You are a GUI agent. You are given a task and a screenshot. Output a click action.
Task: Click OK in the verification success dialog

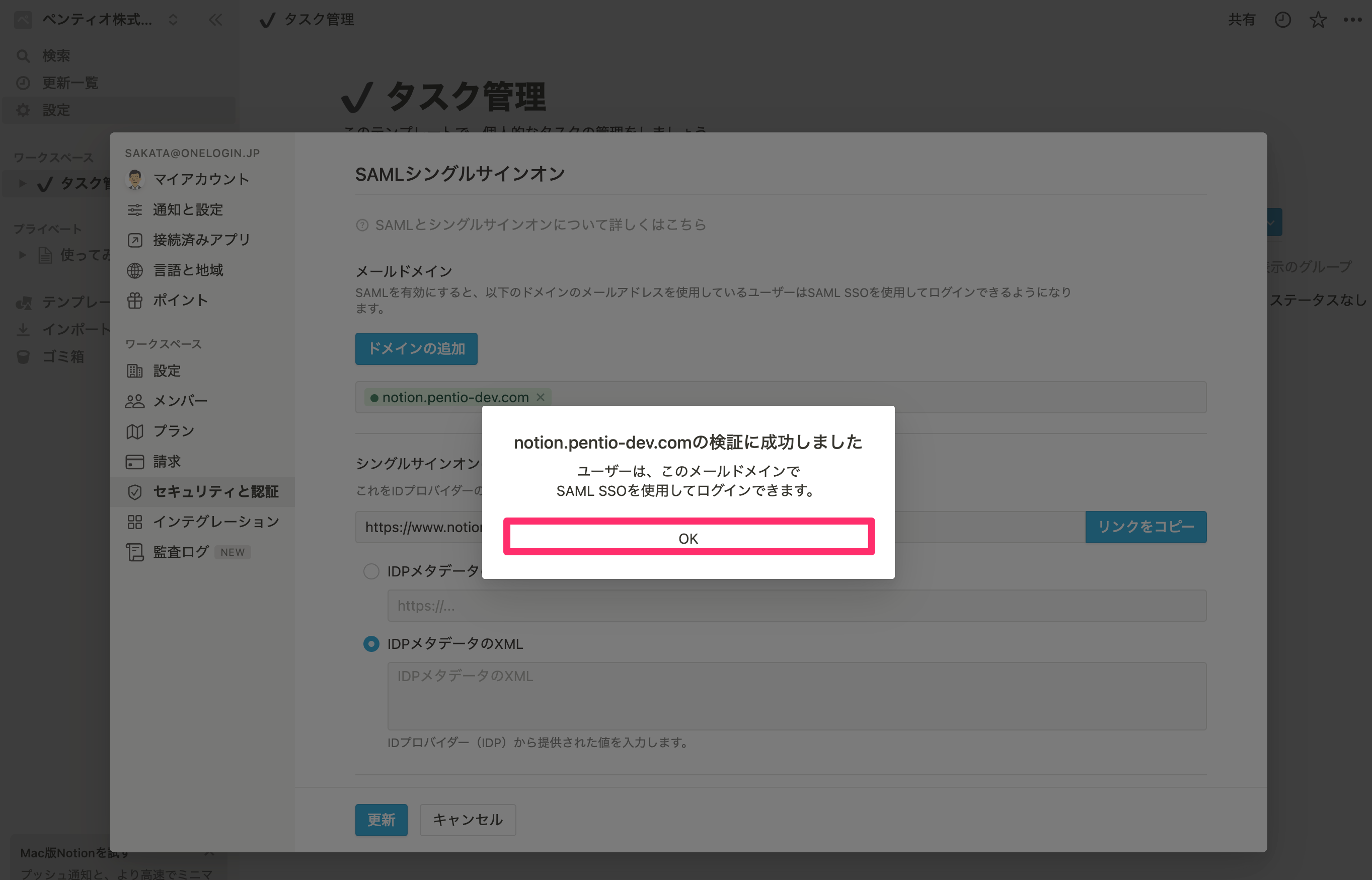689,537
